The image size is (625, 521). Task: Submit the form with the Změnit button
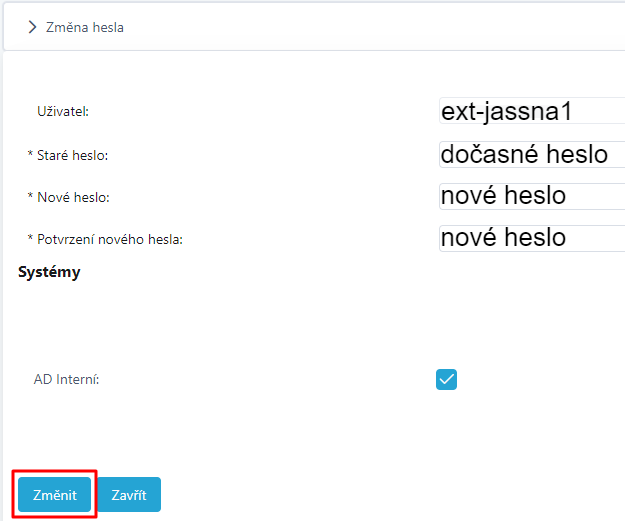tap(55, 494)
